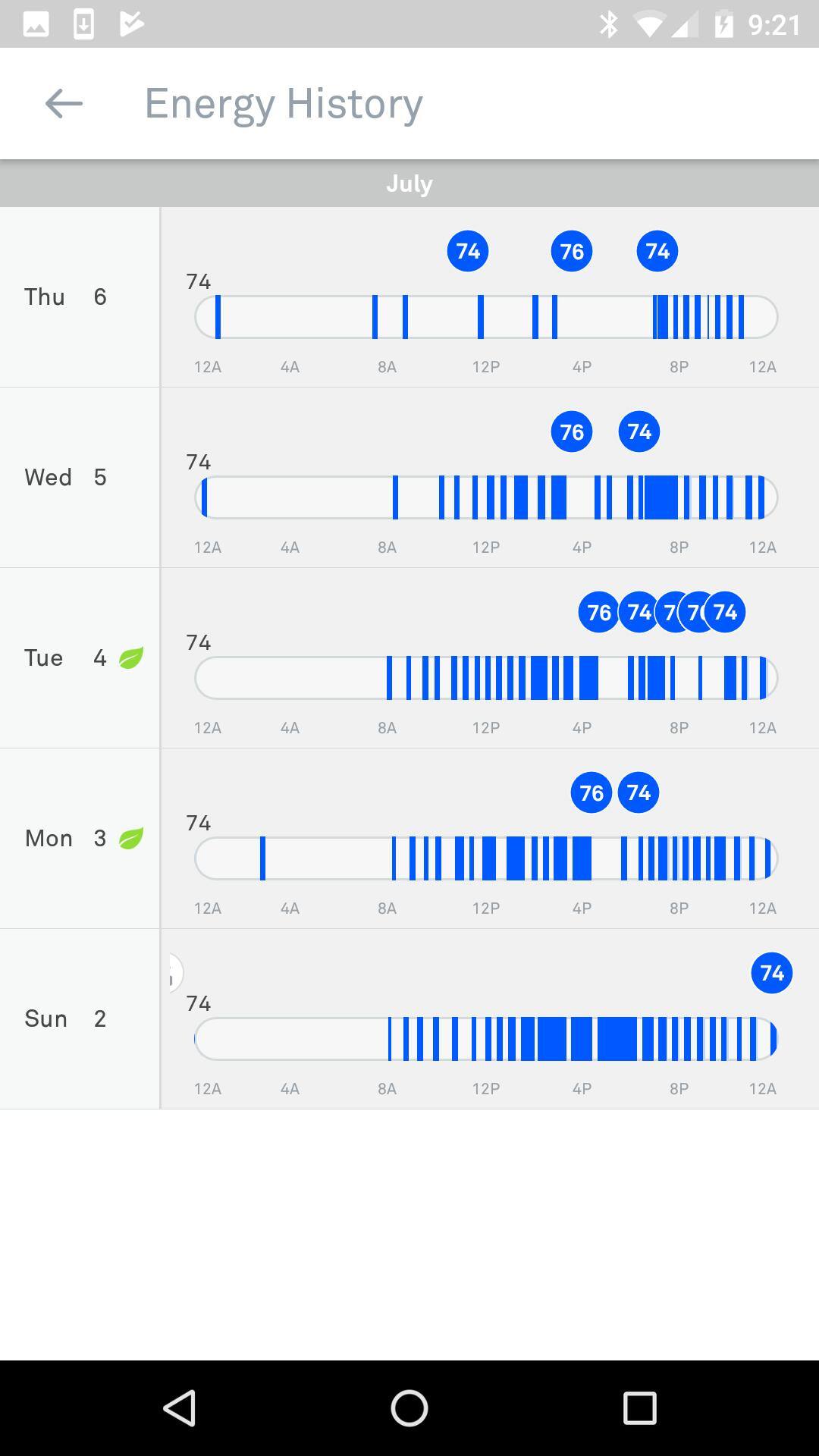Tap the green leaf icon on Monday 3
Screen dimensions: 819x1456
[131, 838]
